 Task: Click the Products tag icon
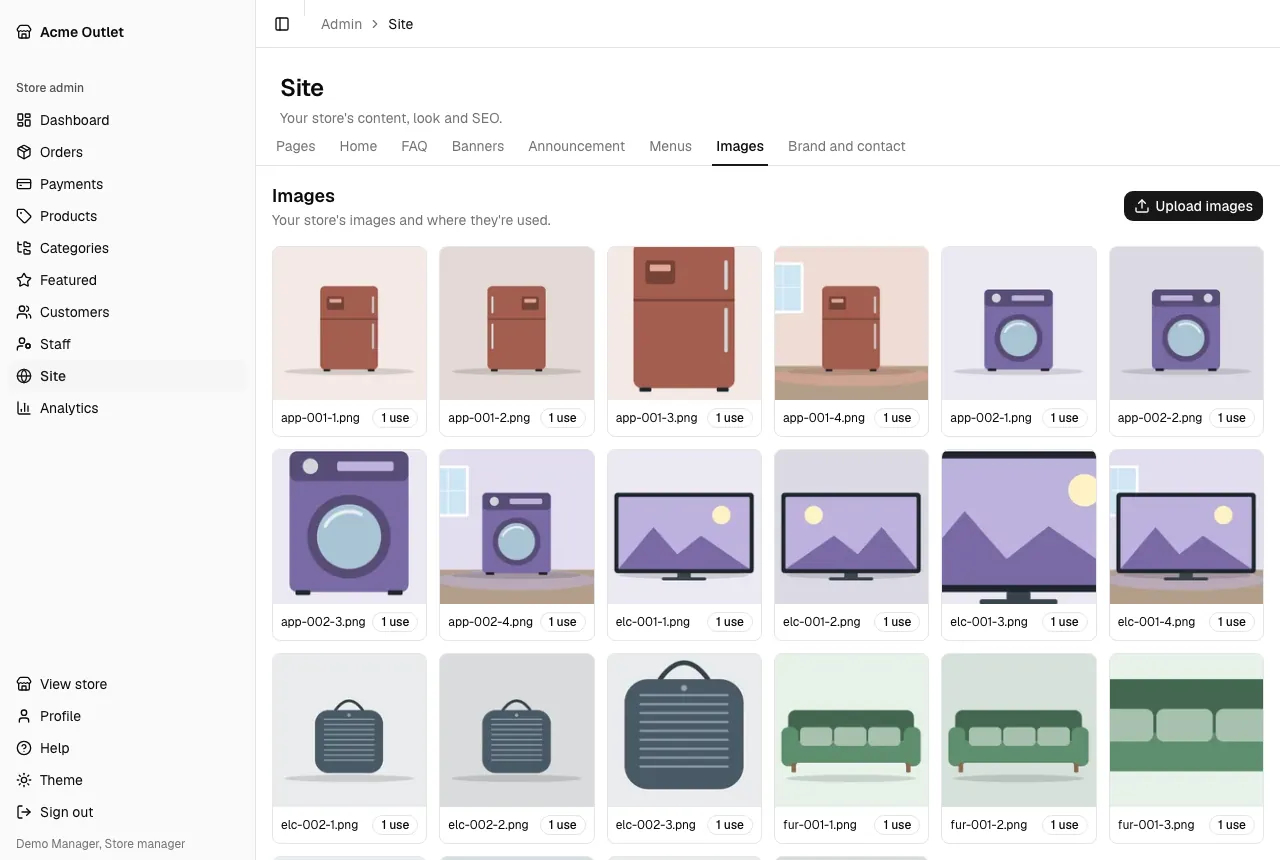point(24,216)
